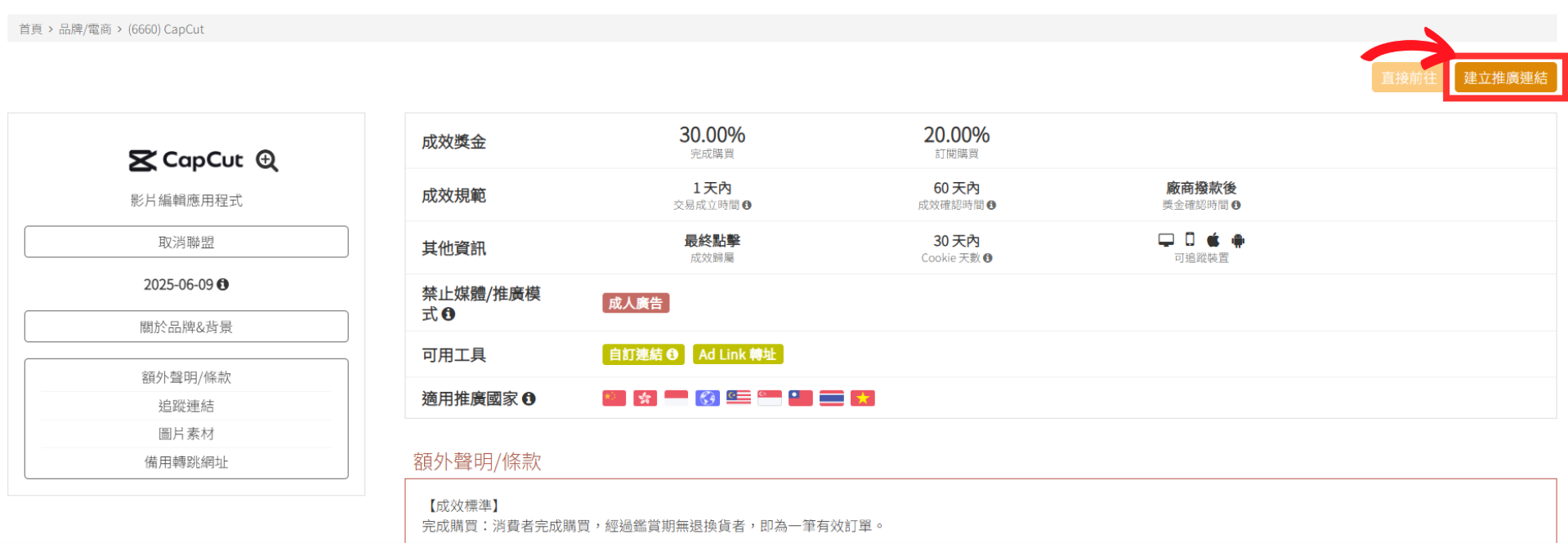Click the 建立推廣連結 button
Image resolution: width=1568 pixels, height=543 pixels.
(x=1505, y=78)
